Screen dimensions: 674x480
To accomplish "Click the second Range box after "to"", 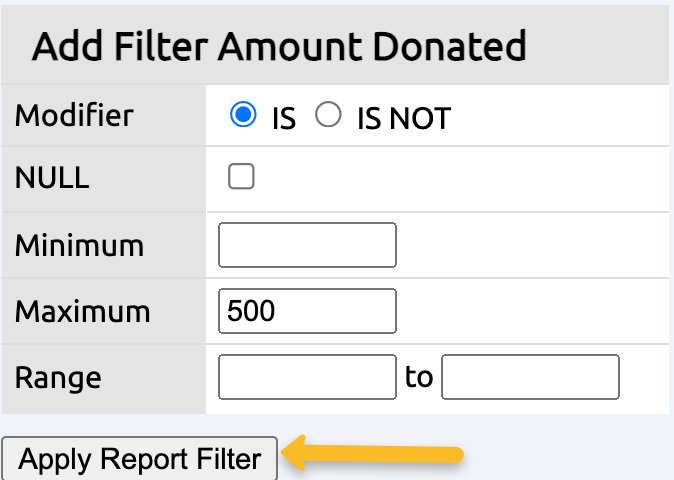I will coord(531,378).
